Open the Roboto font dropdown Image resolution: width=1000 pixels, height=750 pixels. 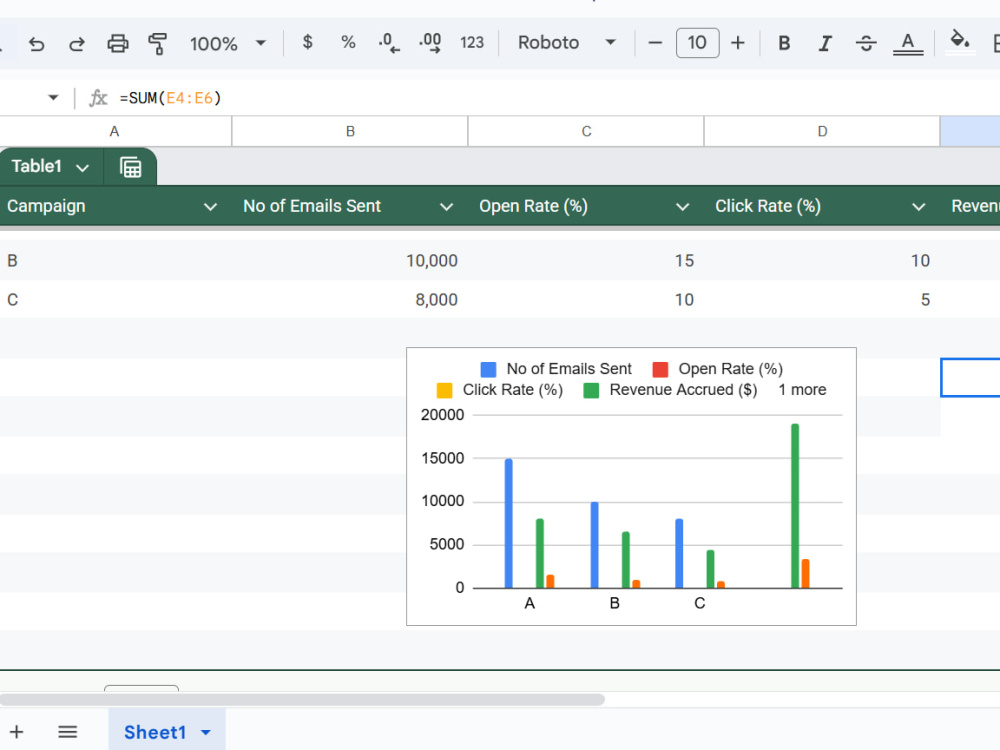566,43
